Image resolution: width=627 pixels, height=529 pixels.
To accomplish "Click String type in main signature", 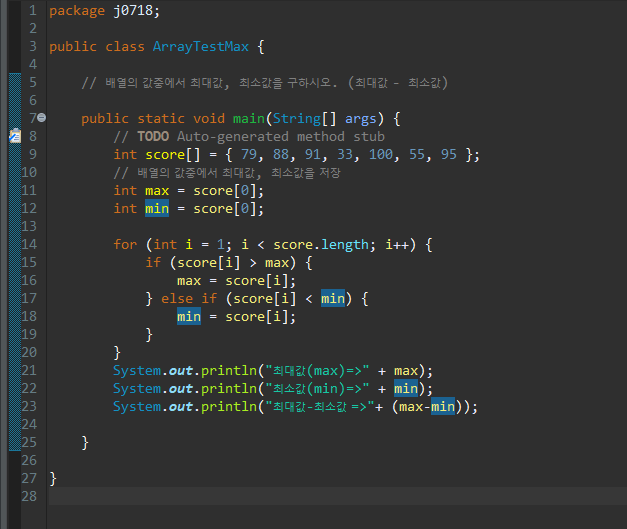I will click(297, 119).
